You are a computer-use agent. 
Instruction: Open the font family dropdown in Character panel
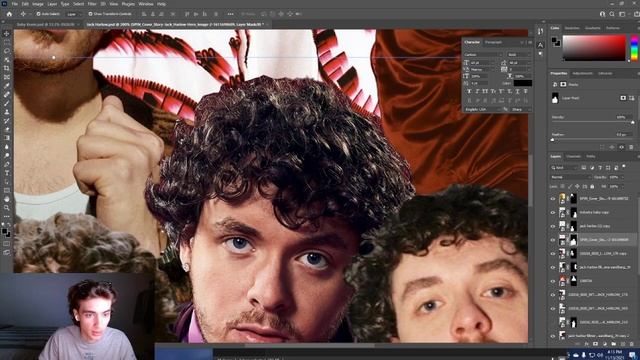(483, 54)
